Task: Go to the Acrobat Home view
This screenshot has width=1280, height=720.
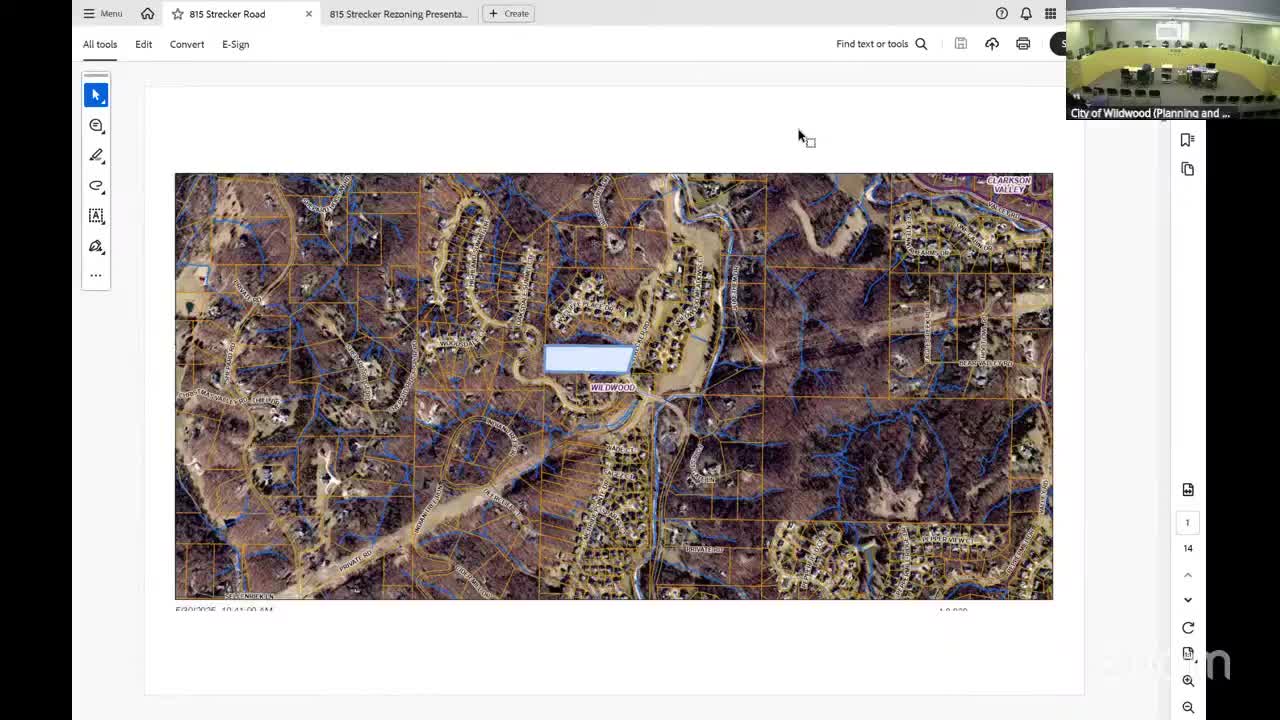Action: click(x=148, y=14)
